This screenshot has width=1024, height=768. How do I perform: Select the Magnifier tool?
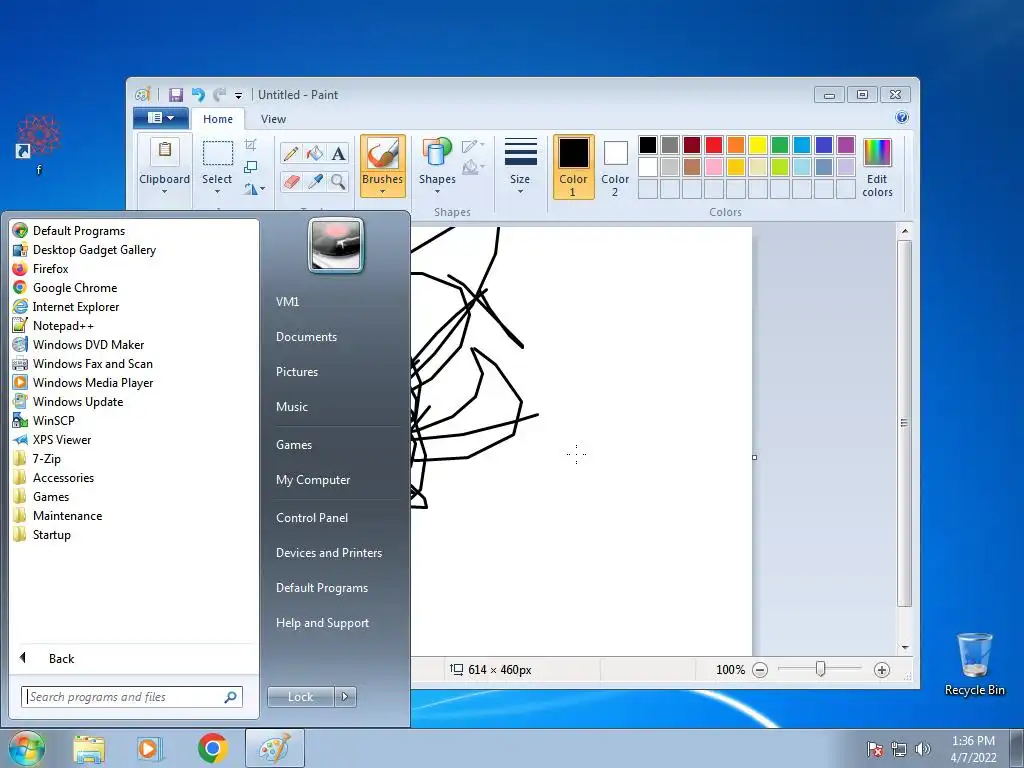pos(338,181)
